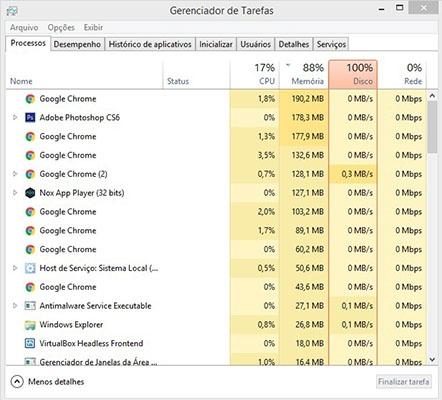Switch to Histórico de aplicativos tab
442x400 pixels.
point(150,44)
